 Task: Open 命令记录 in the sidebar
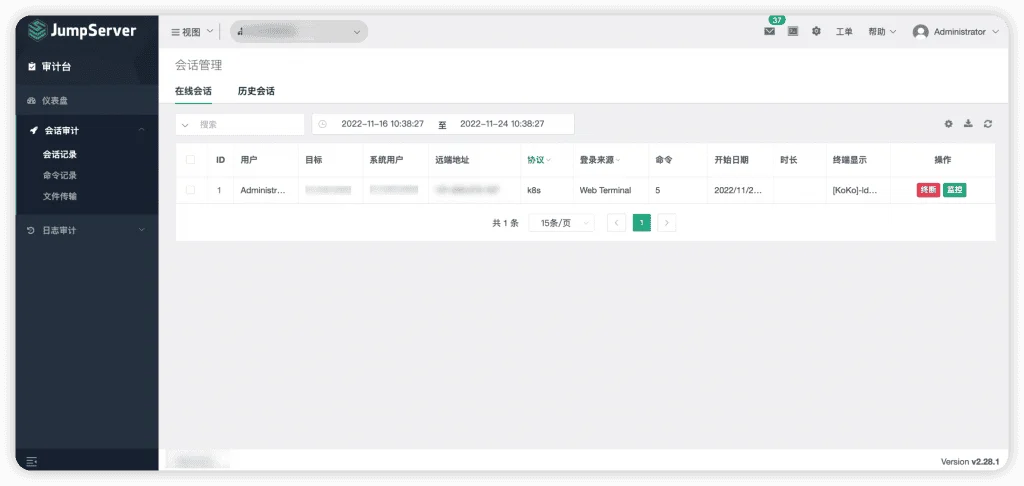(60, 175)
